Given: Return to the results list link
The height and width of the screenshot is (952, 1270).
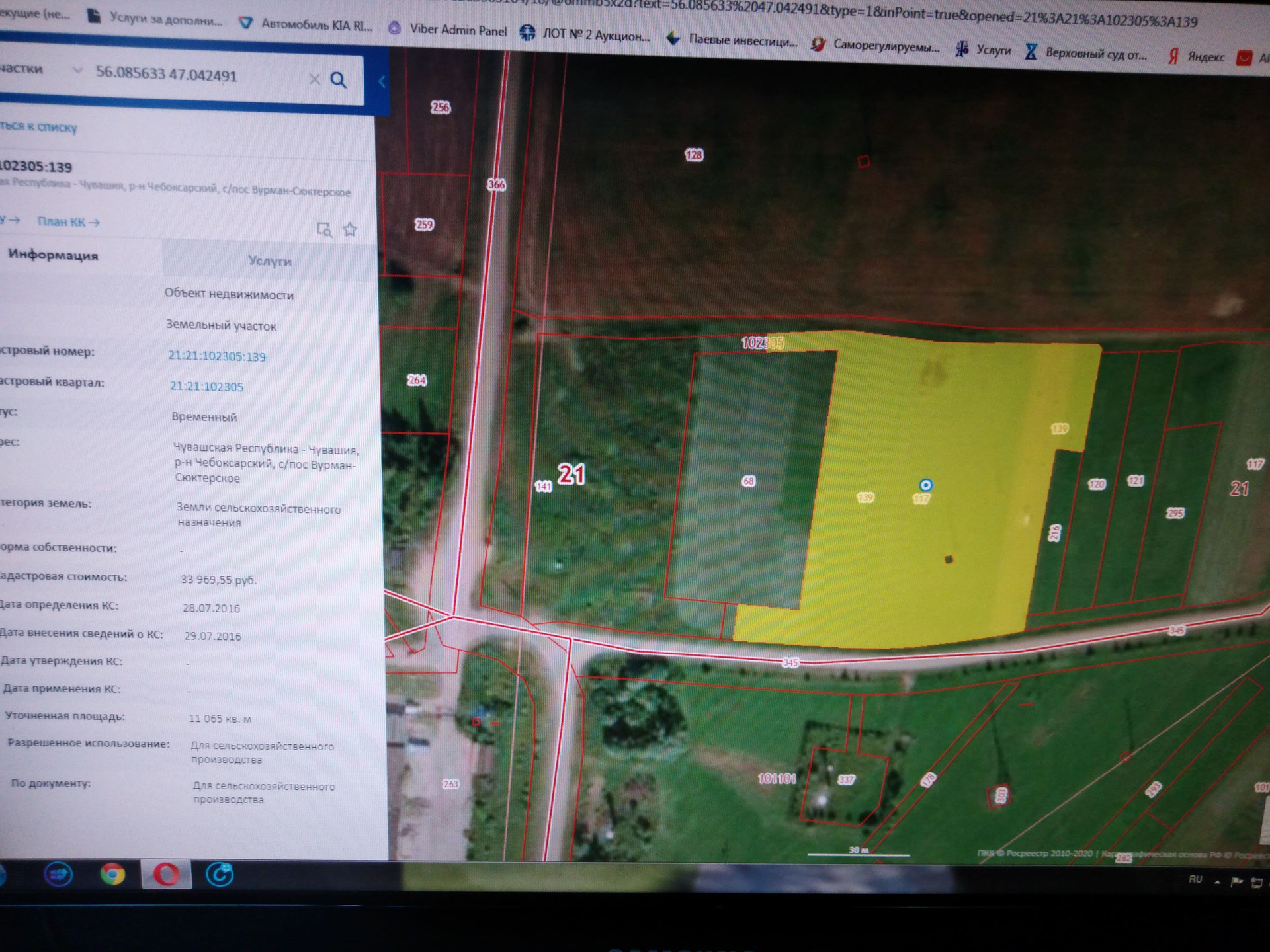Looking at the screenshot, I should click(x=38, y=126).
